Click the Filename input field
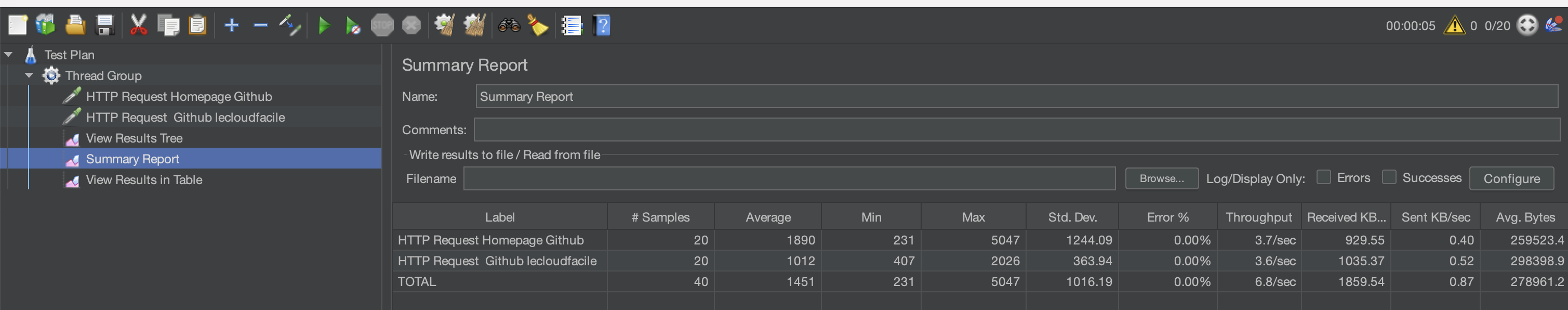The height and width of the screenshot is (310, 1568). [789, 178]
